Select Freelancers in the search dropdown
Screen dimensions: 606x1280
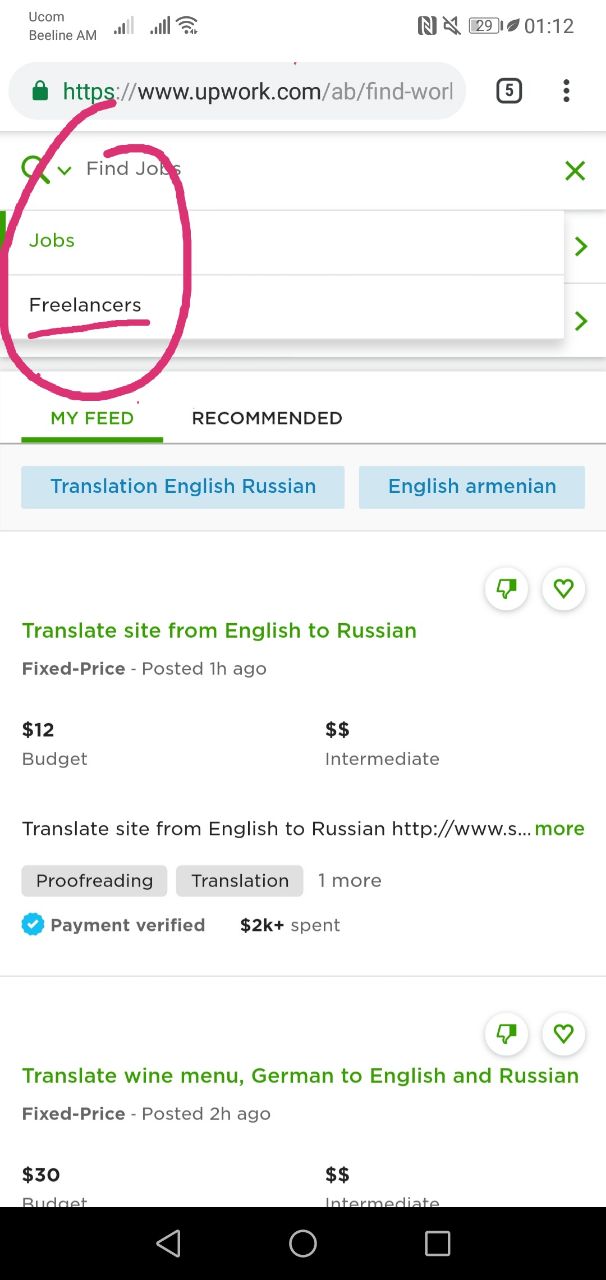pyautogui.click(x=85, y=305)
